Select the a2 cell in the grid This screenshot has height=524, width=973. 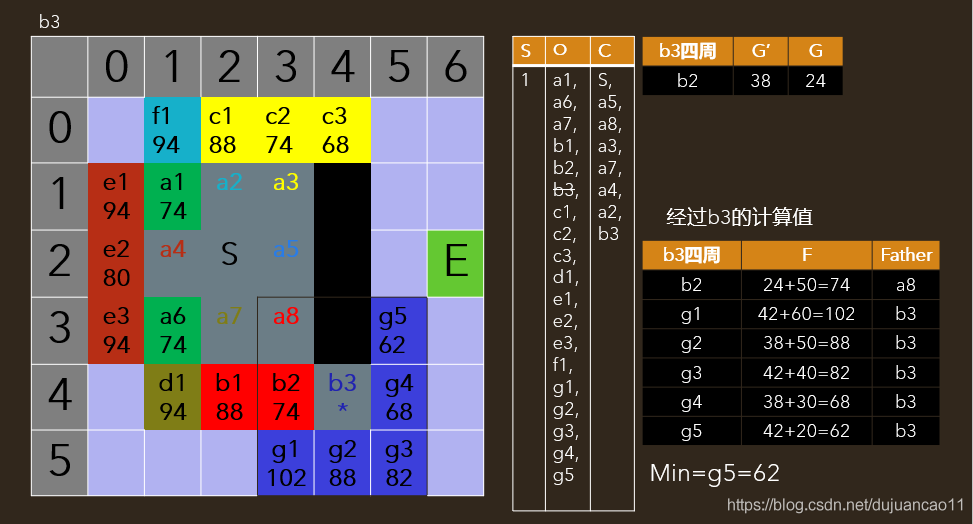coord(229,196)
